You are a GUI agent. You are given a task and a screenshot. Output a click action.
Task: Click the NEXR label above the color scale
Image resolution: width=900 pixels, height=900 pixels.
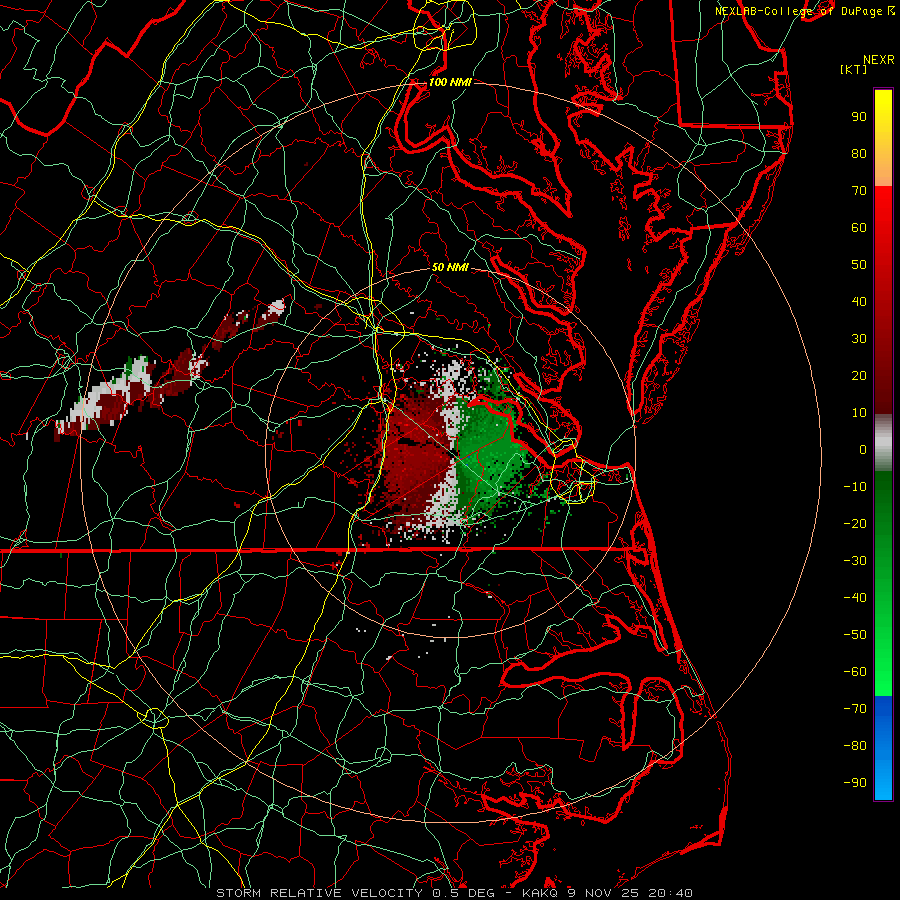(x=879, y=60)
